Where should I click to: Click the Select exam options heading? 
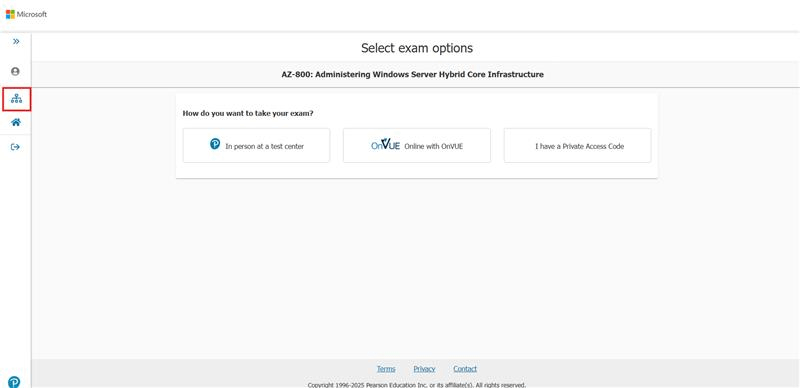point(417,48)
